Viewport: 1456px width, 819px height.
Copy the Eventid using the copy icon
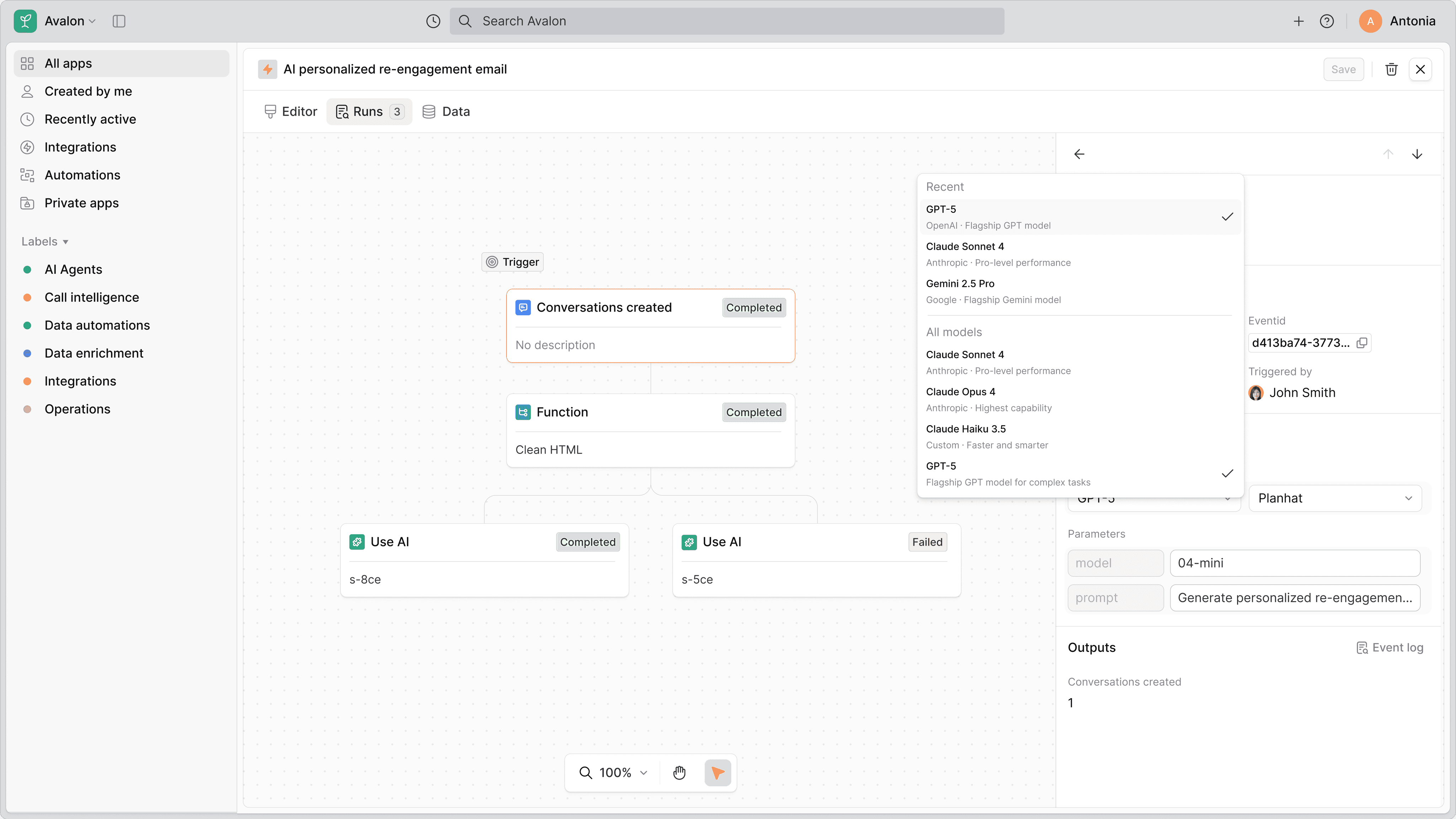[x=1362, y=343]
